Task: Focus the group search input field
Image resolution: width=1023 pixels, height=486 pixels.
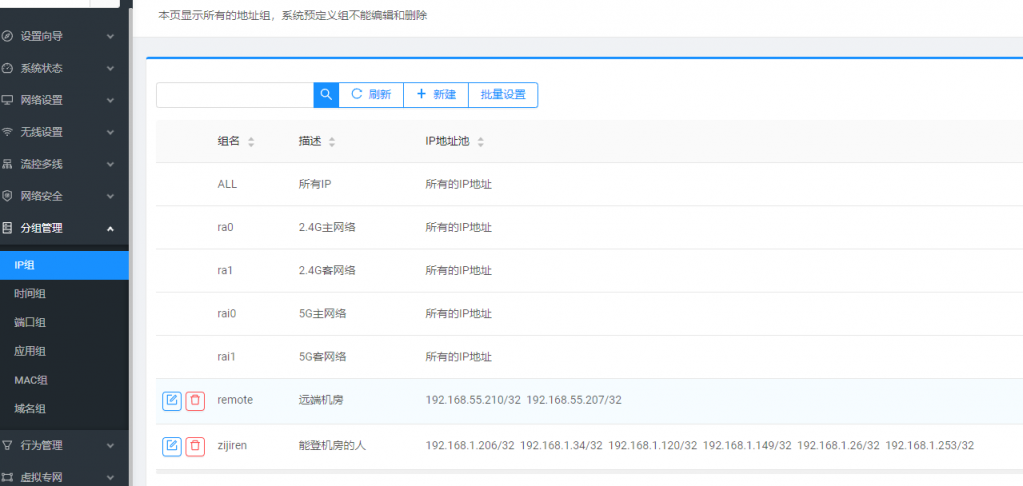Action: coord(235,95)
